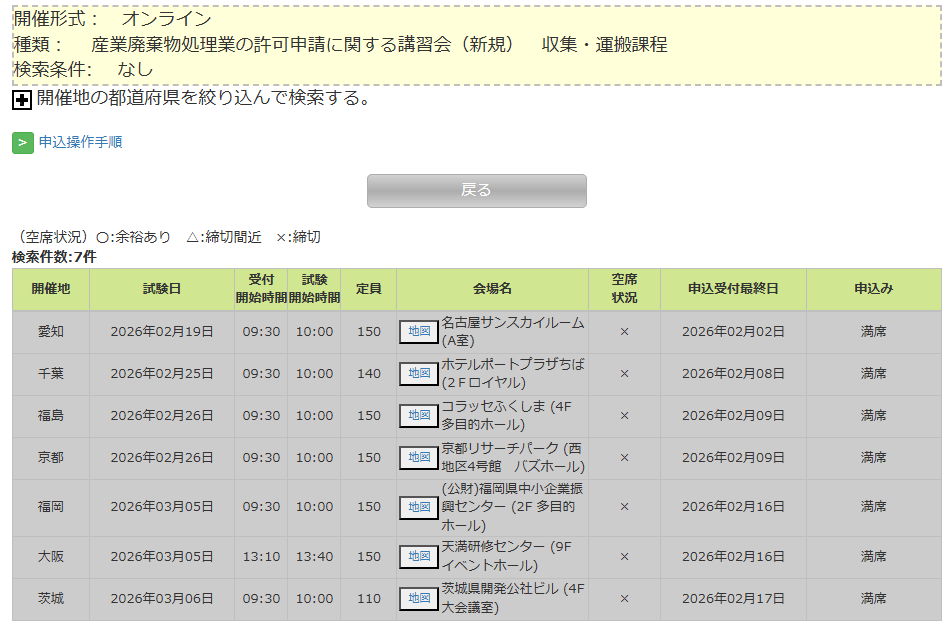Click the 試験日 column header
Screen dimensions: 943x627
162,289
